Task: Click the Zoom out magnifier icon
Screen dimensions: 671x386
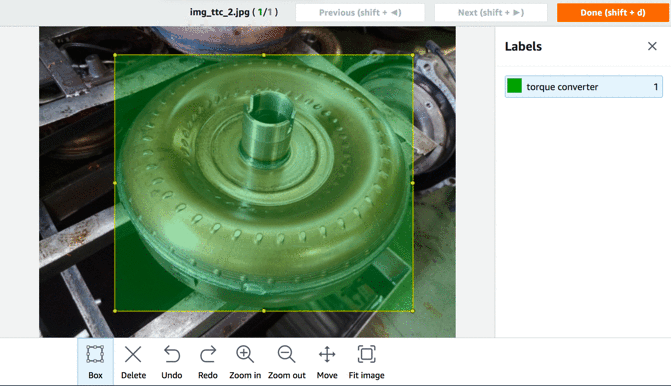Action: coord(286,355)
